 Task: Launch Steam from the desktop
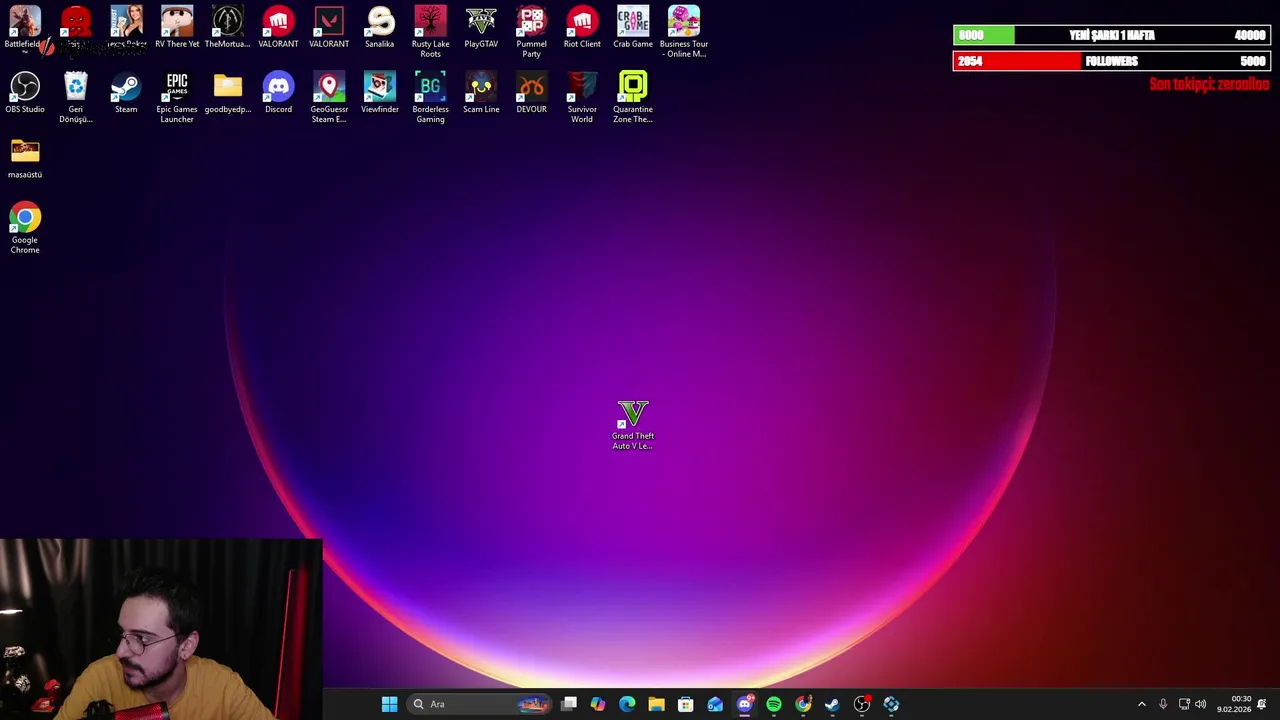(126, 93)
